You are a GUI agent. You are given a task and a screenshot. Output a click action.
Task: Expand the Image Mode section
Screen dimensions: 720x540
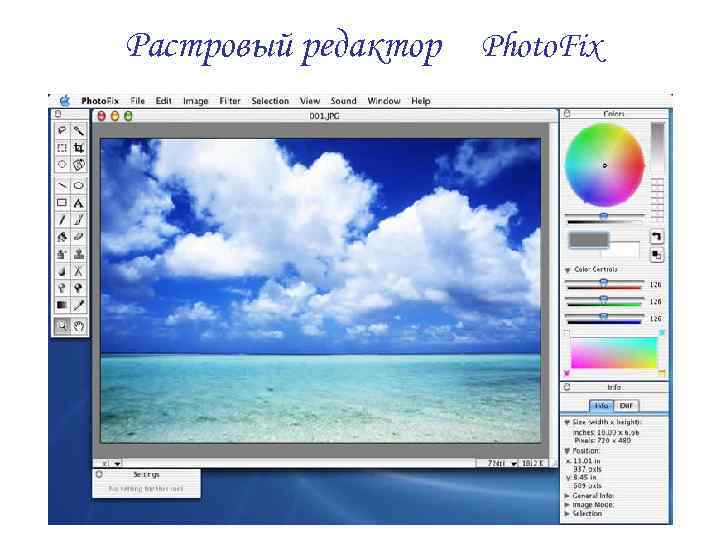[x=567, y=505]
